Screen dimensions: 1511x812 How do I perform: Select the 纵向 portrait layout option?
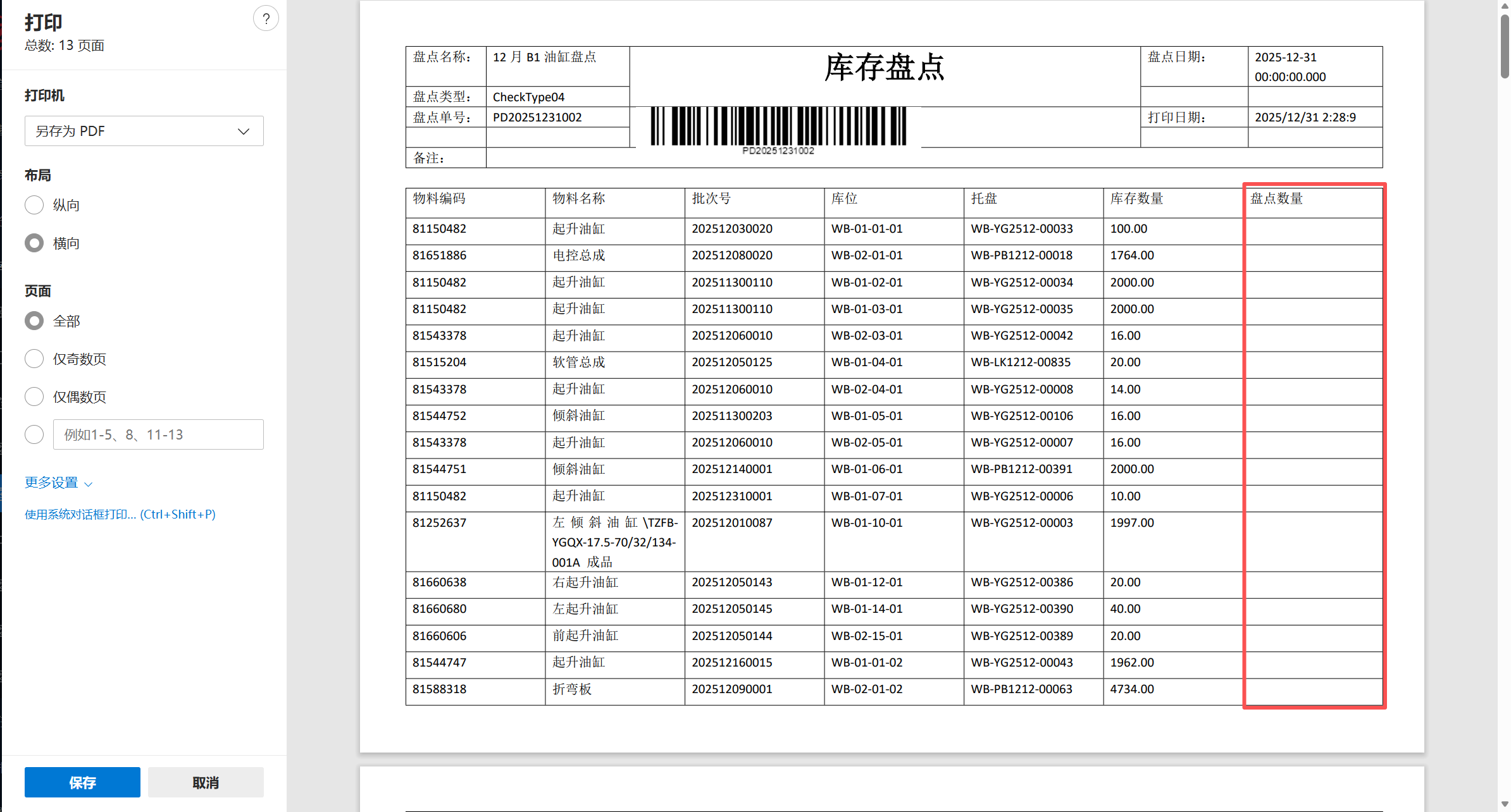pyautogui.click(x=34, y=205)
